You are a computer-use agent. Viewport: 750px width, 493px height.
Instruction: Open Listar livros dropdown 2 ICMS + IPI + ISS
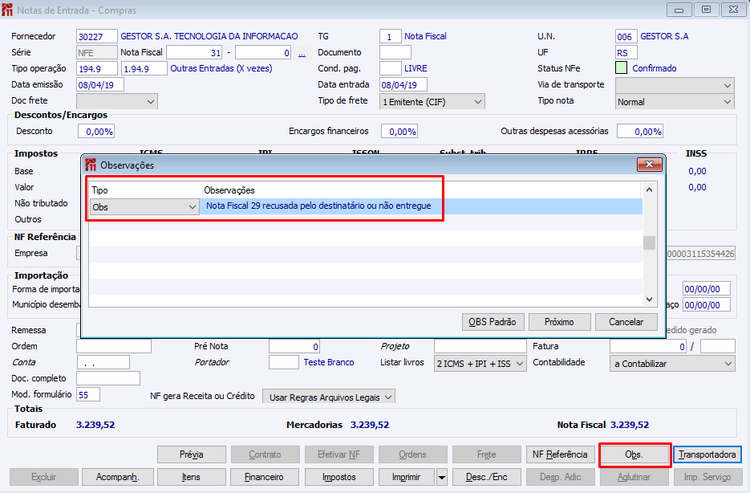[x=480, y=363]
